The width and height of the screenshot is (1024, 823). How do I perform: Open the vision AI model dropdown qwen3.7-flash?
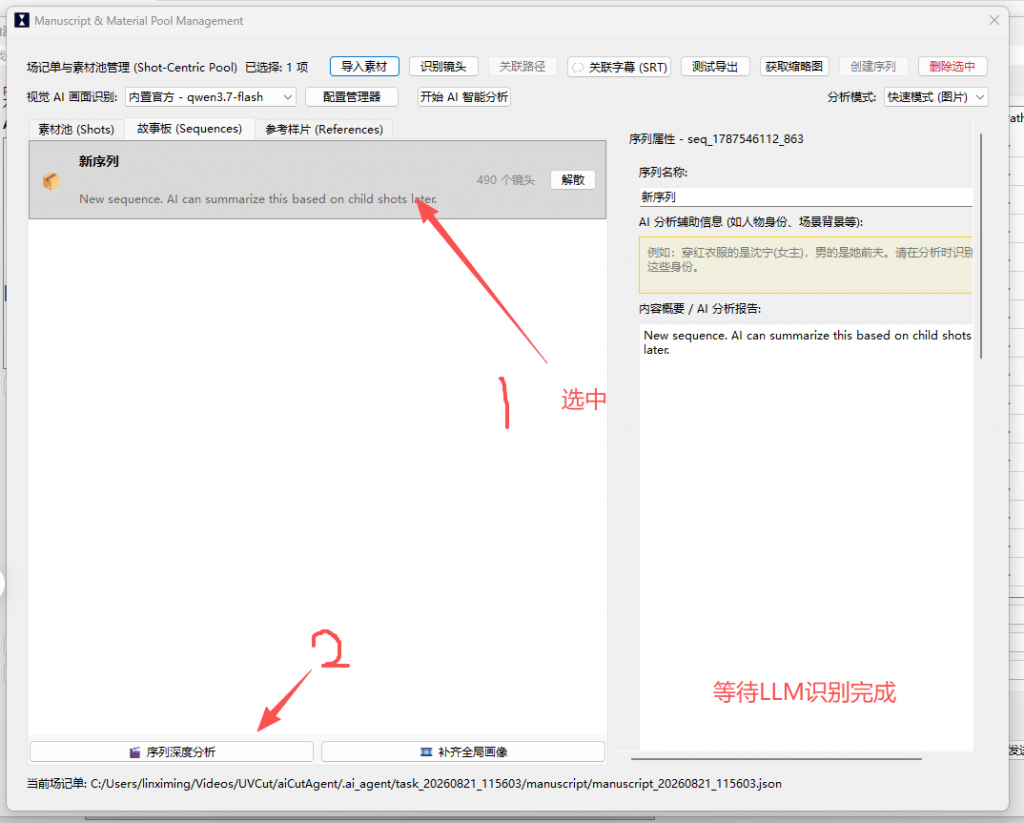point(210,97)
